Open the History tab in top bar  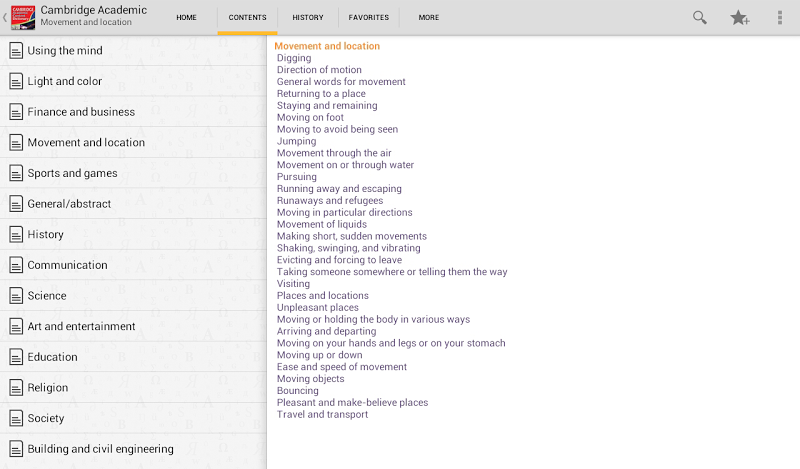[x=308, y=17]
